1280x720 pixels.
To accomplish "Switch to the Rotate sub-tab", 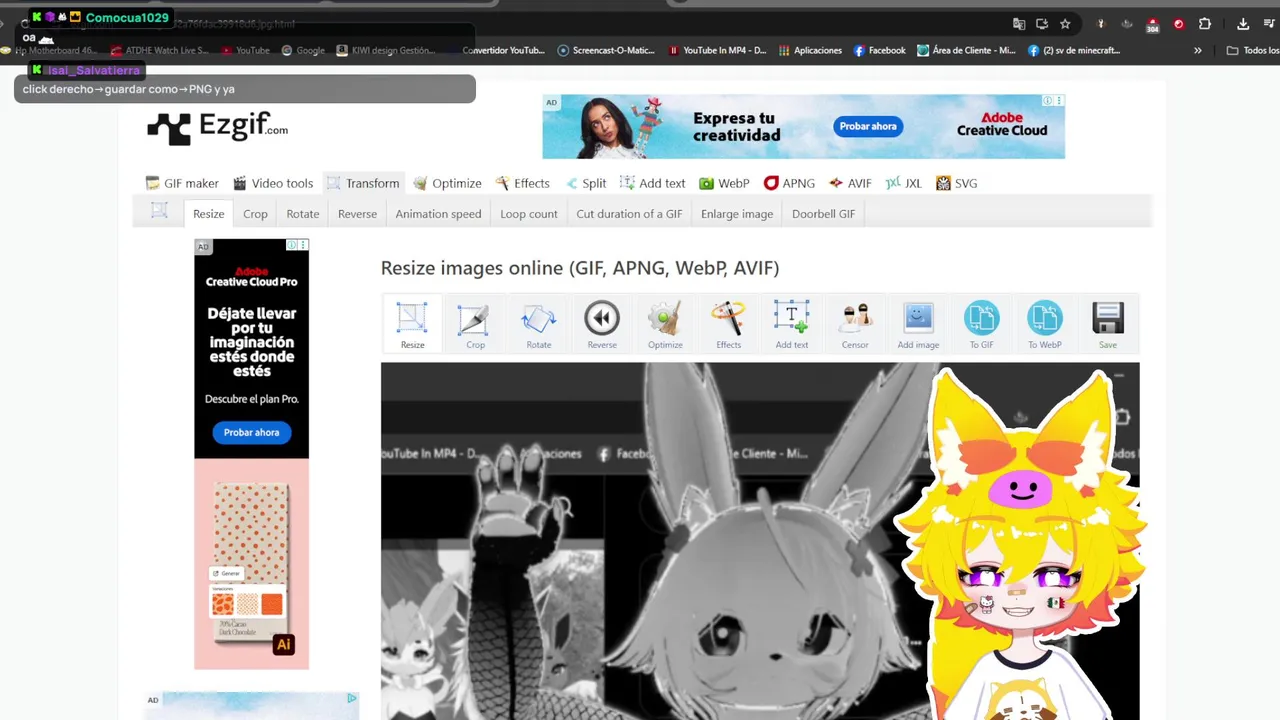I will pyautogui.click(x=303, y=214).
